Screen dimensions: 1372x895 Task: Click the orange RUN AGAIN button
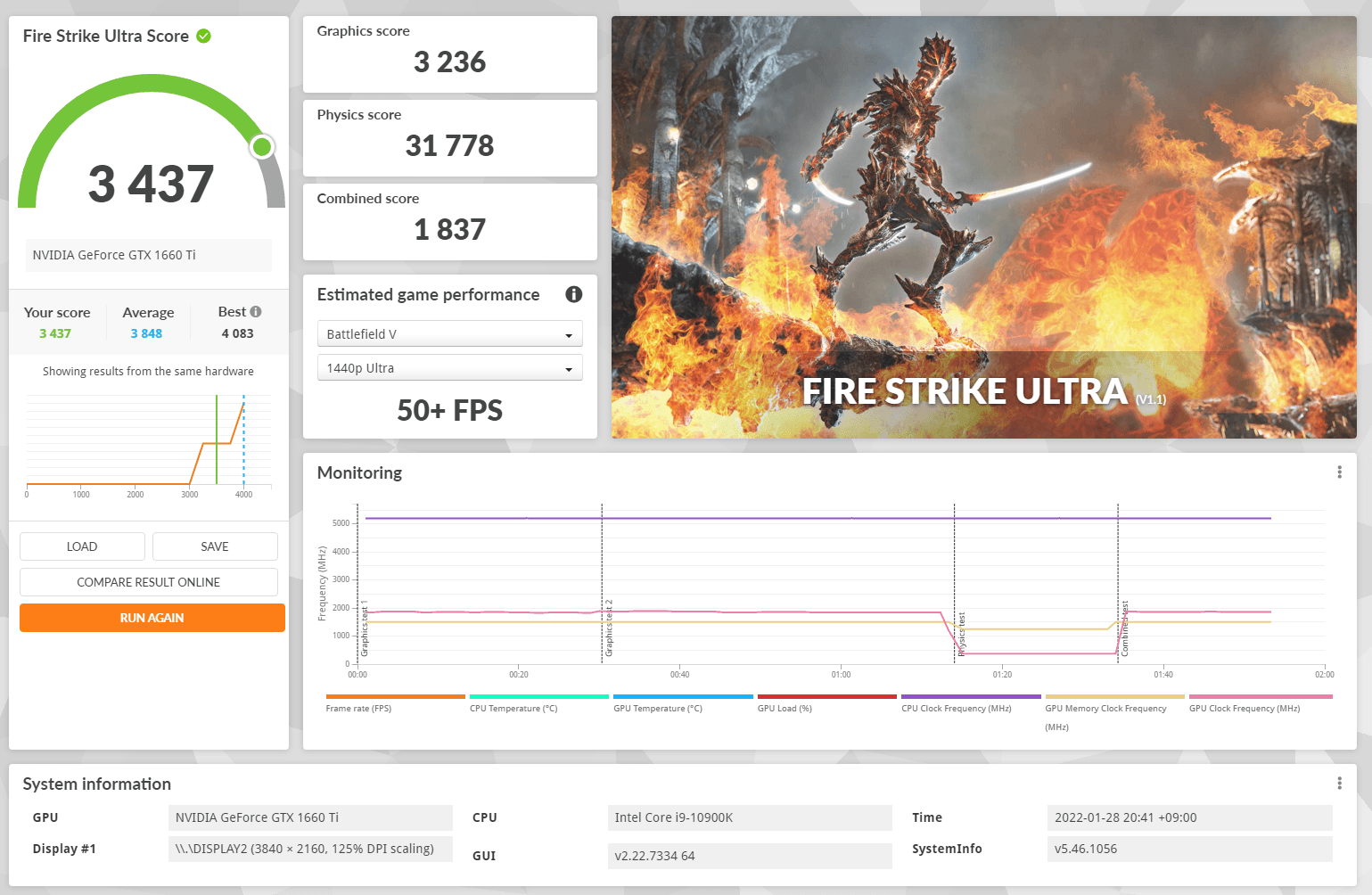click(x=152, y=618)
